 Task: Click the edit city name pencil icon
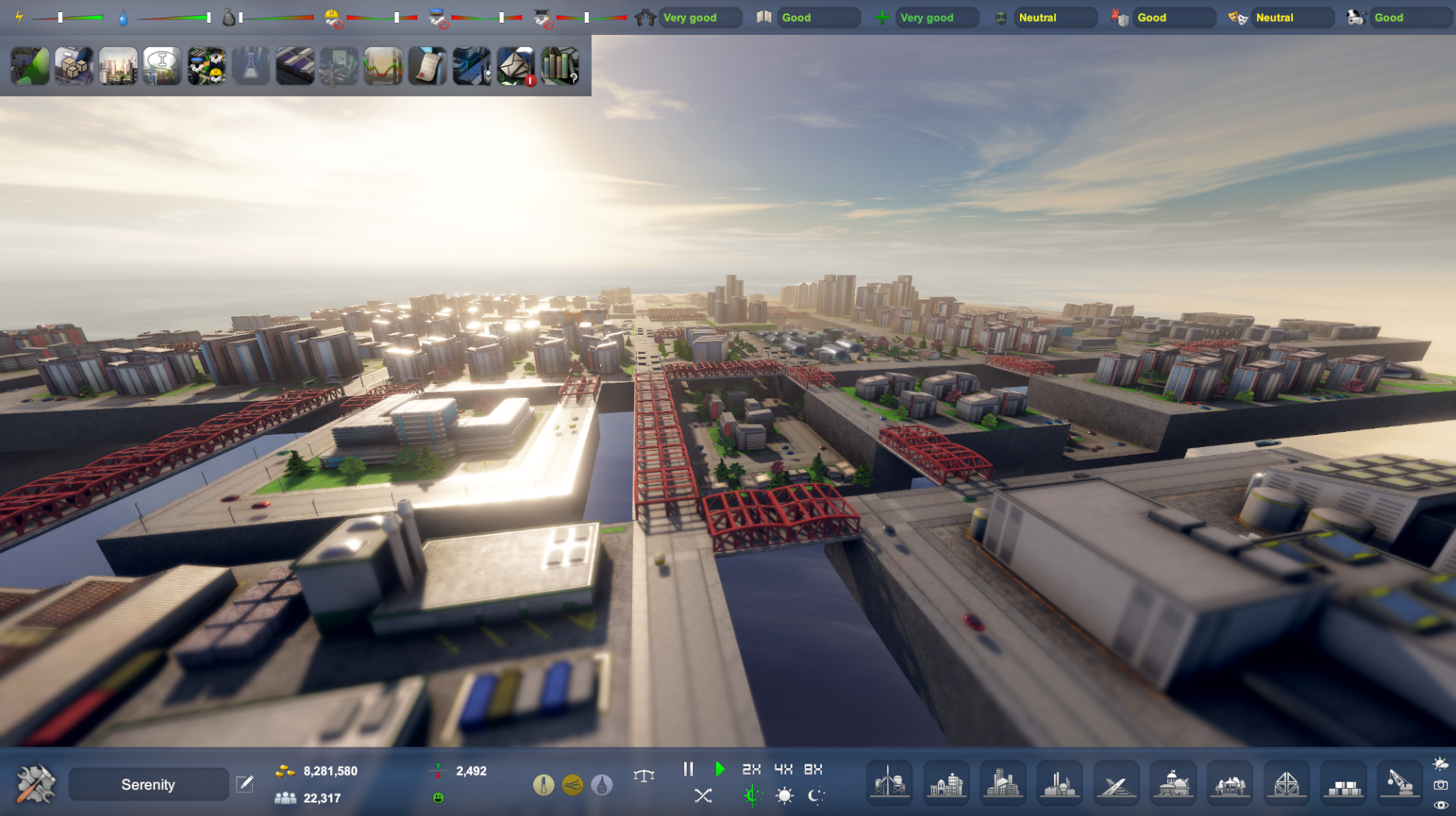[245, 784]
